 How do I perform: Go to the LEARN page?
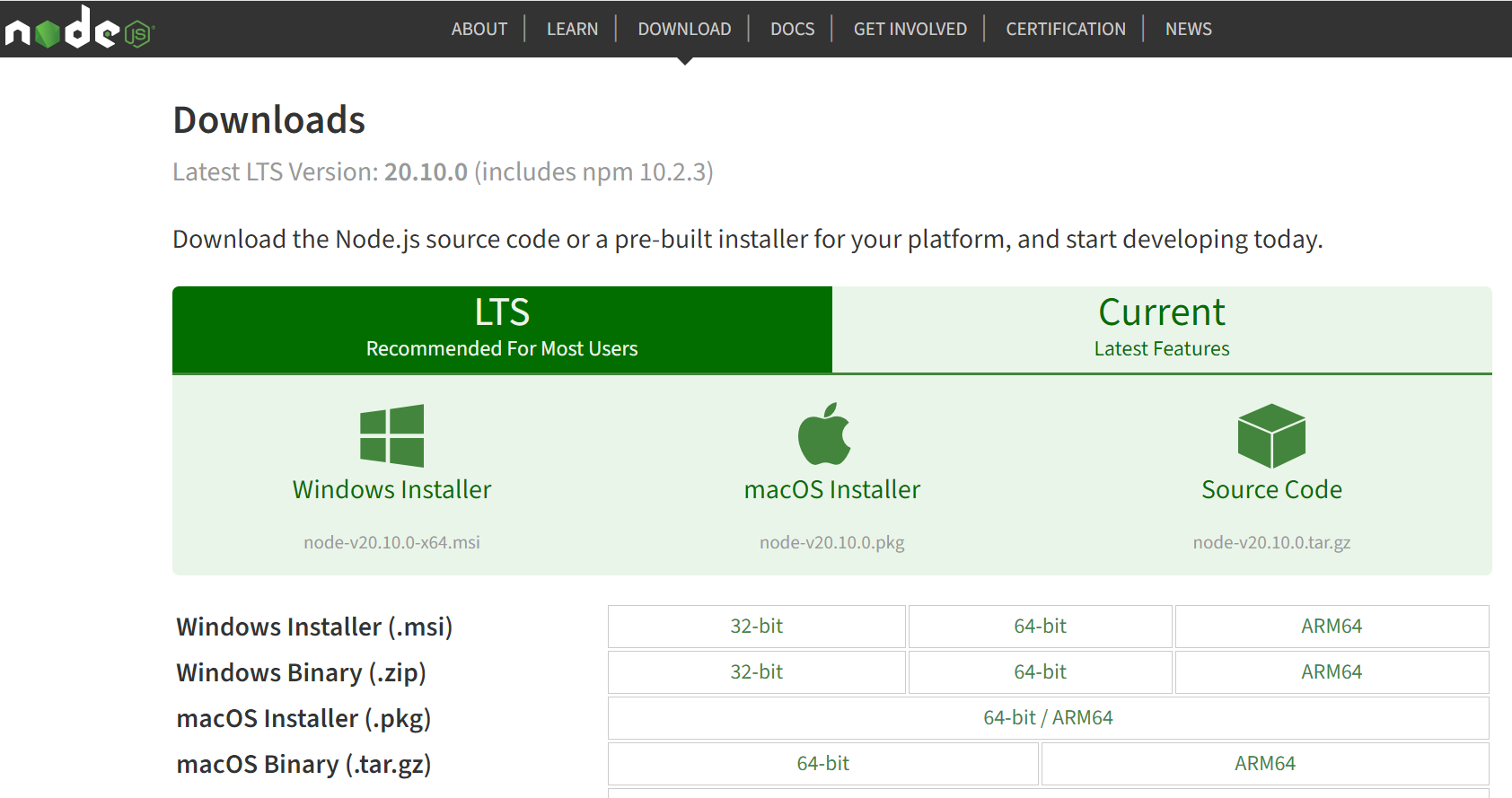click(572, 29)
